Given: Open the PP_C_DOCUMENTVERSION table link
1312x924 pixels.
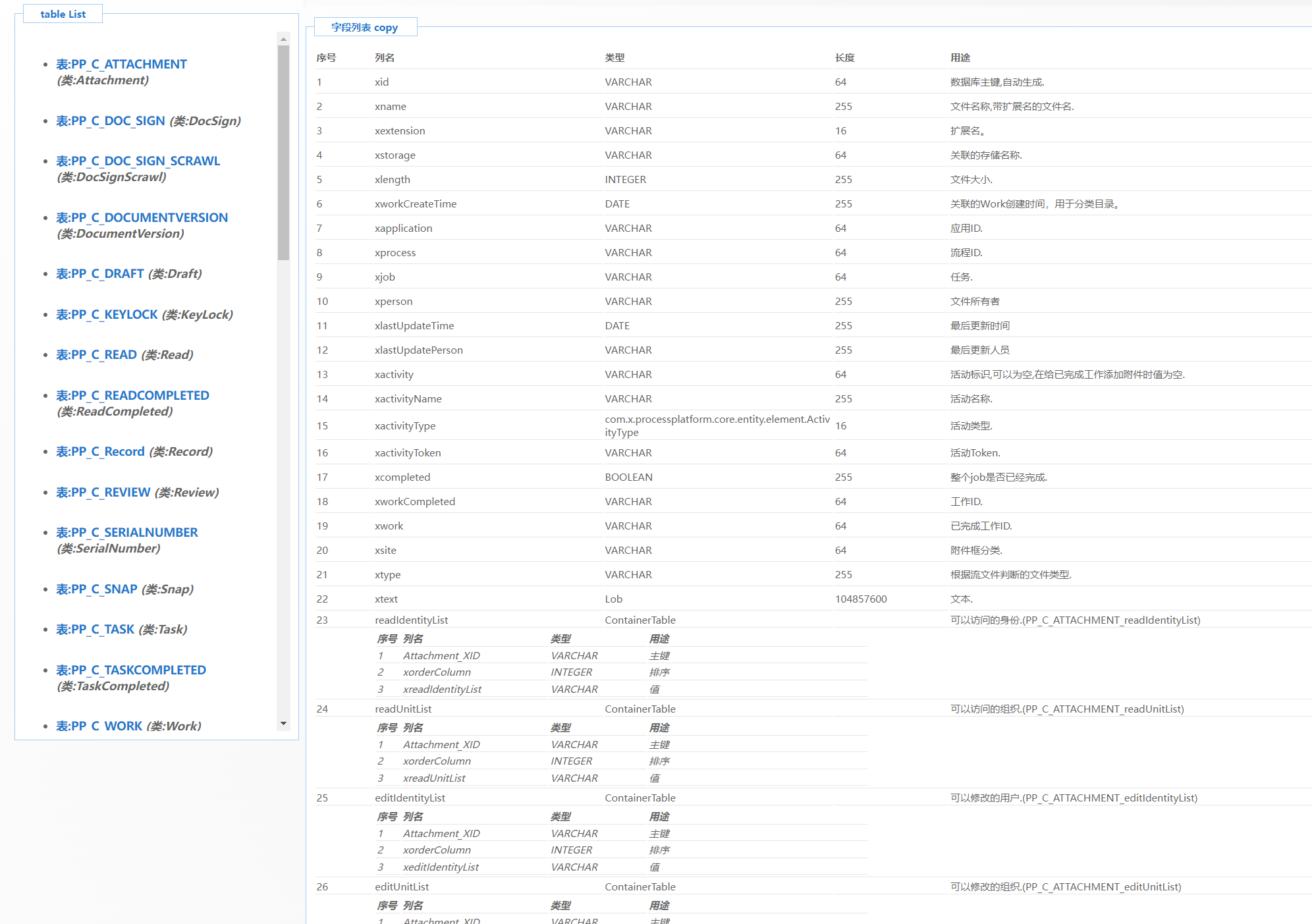Looking at the screenshot, I should 142,218.
